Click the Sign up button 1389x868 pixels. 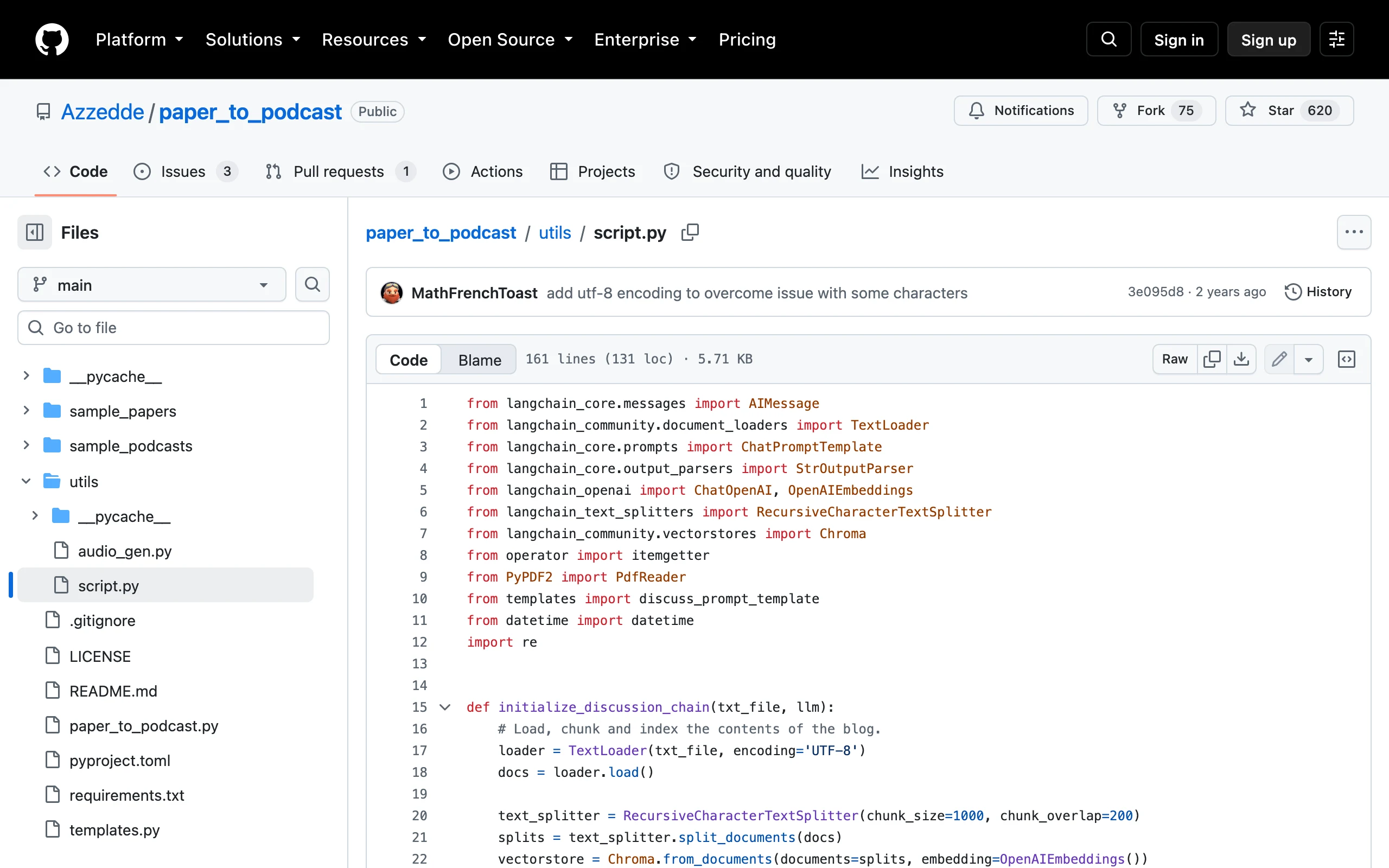coord(1269,40)
